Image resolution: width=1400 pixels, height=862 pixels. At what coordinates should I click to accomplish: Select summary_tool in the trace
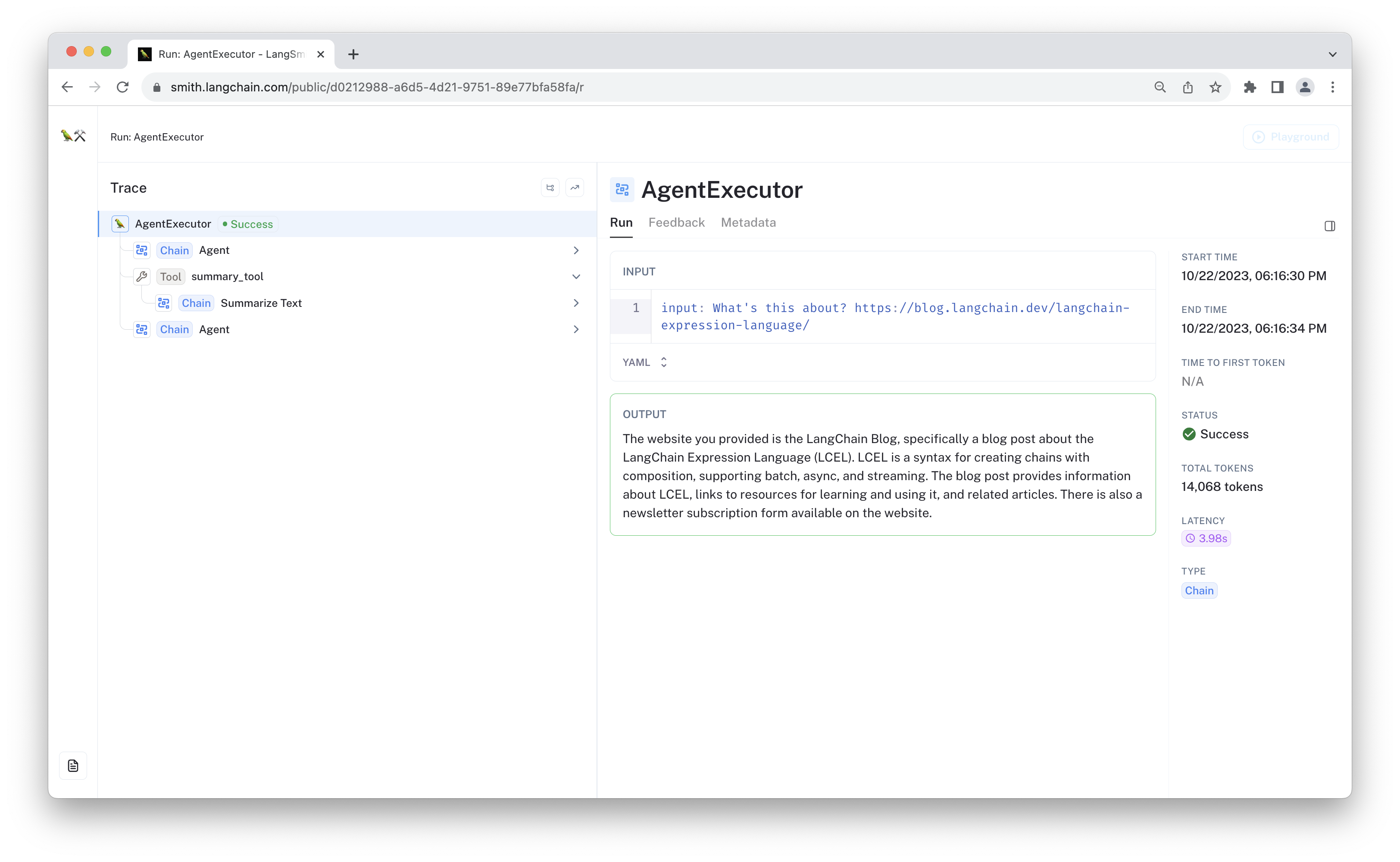pos(228,277)
